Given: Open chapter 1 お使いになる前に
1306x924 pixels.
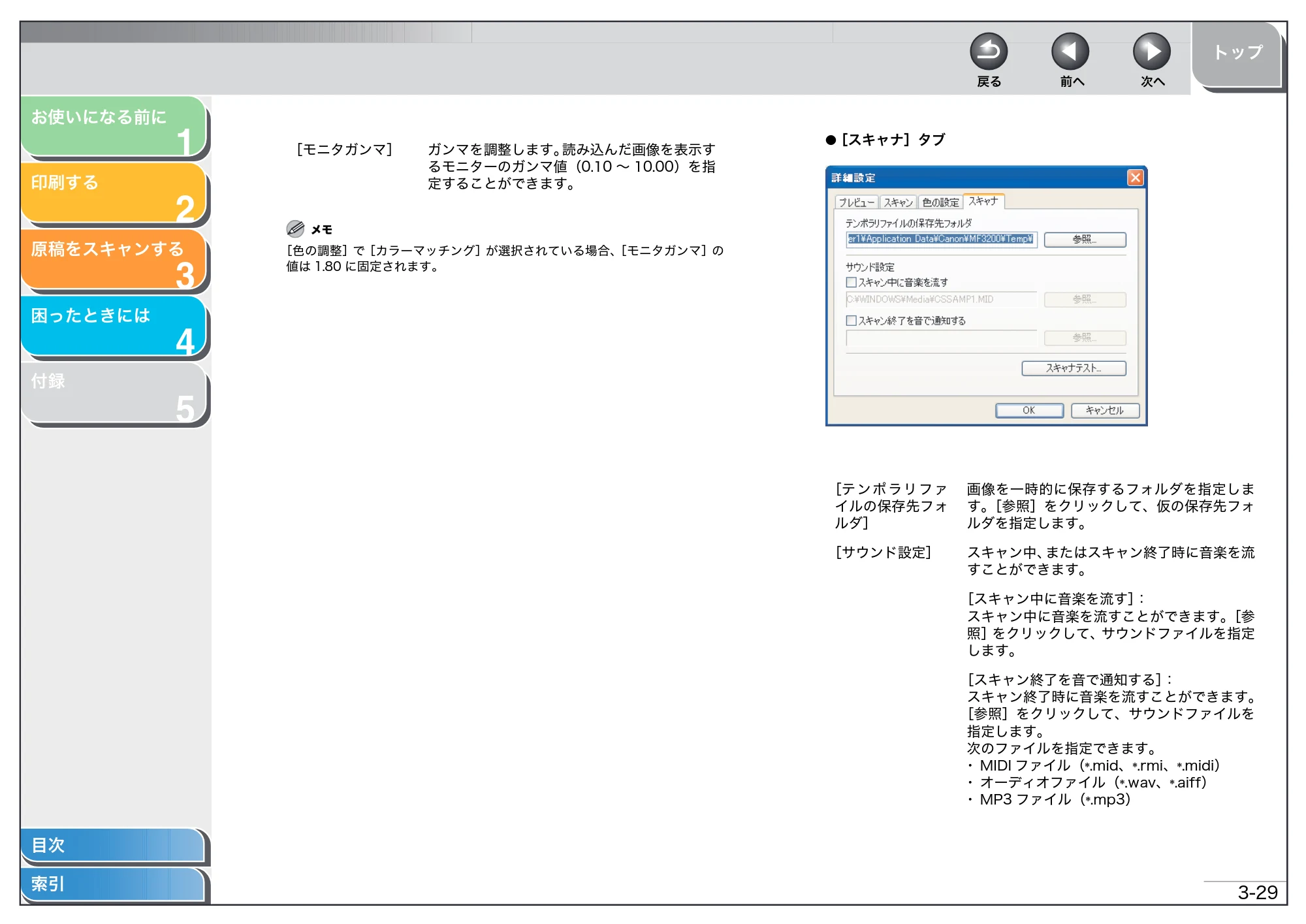Looking at the screenshot, I should click(114, 127).
